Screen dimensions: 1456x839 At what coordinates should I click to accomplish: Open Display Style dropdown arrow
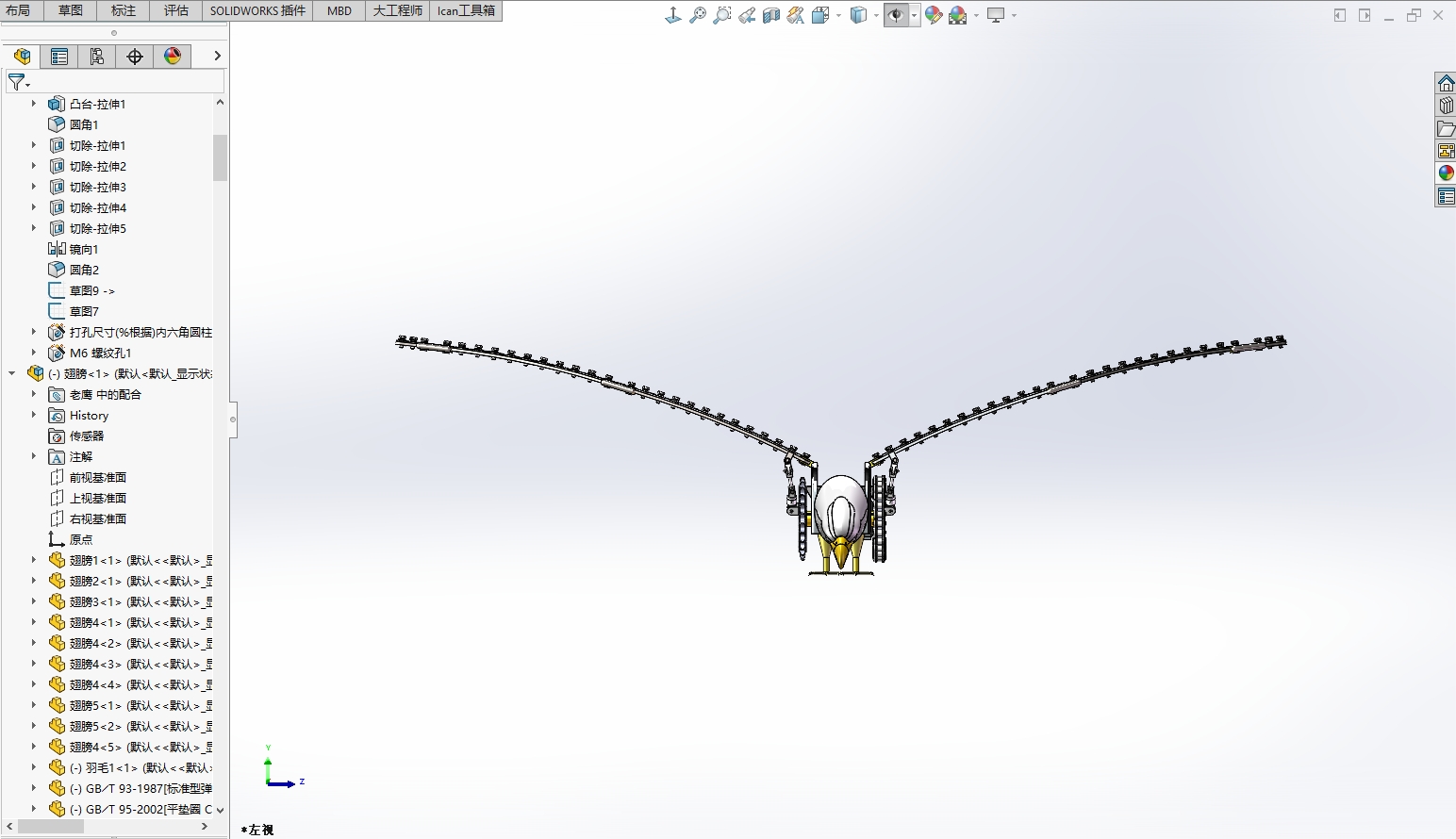876,15
